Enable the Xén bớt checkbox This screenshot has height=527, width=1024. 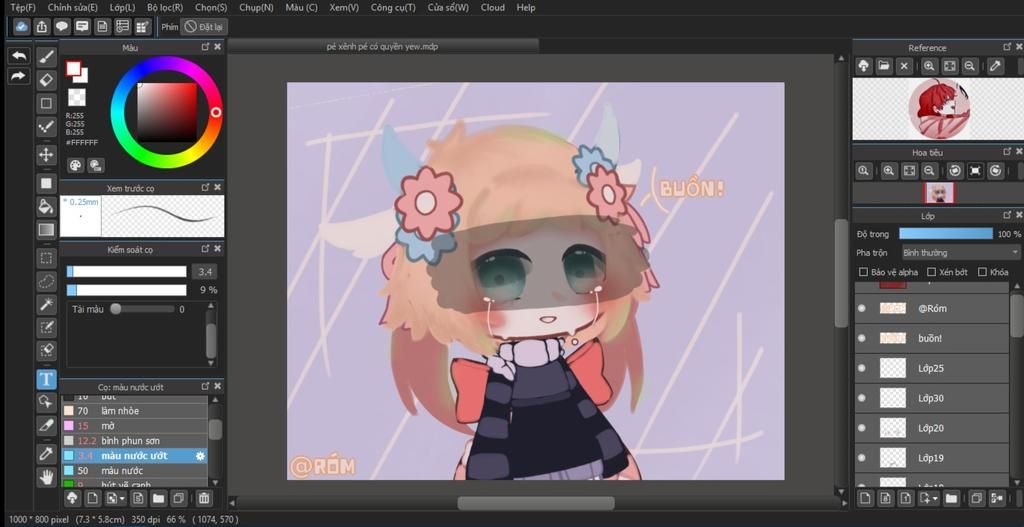(932, 272)
